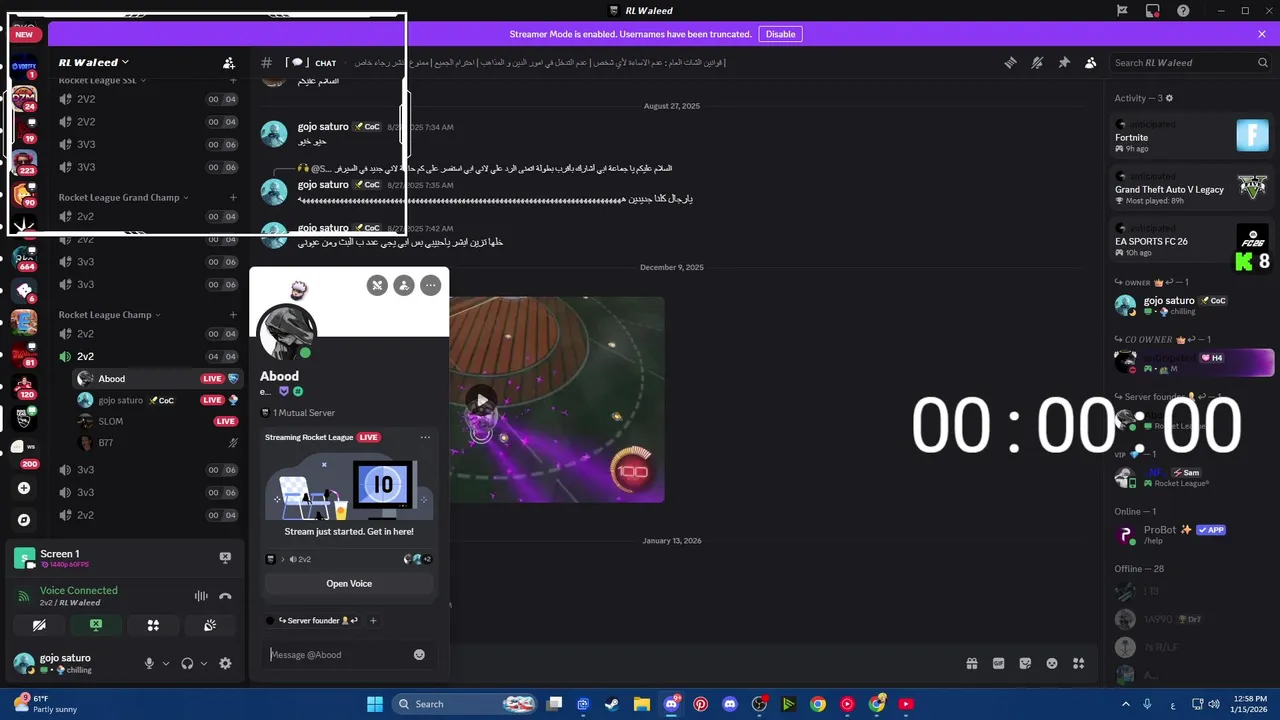Open the apps launcher in chat bar
1280x720 pixels.
(1078, 663)
